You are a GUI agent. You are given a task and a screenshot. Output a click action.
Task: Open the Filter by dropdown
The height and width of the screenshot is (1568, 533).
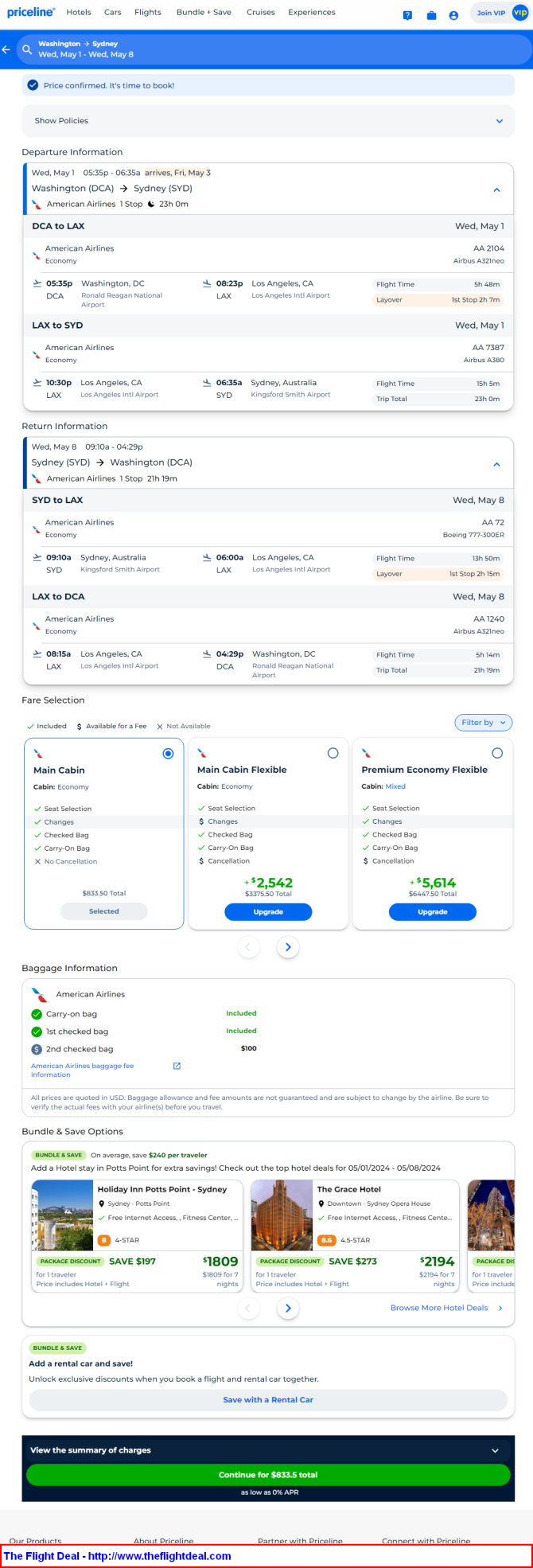(483, 723)
